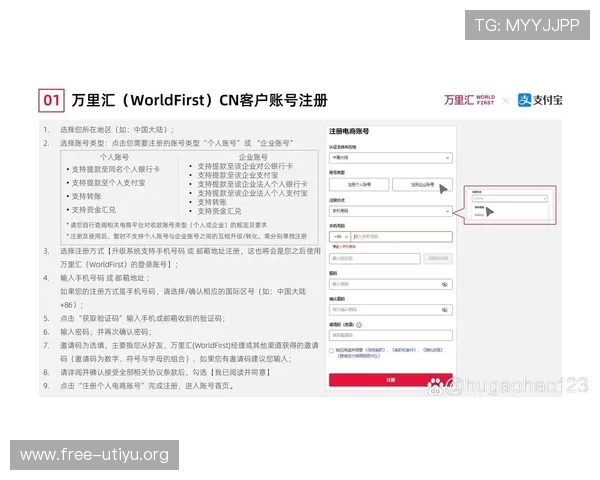Select the 企业账号 column heading
Viewport: 600px width, 480px height.
253,157
